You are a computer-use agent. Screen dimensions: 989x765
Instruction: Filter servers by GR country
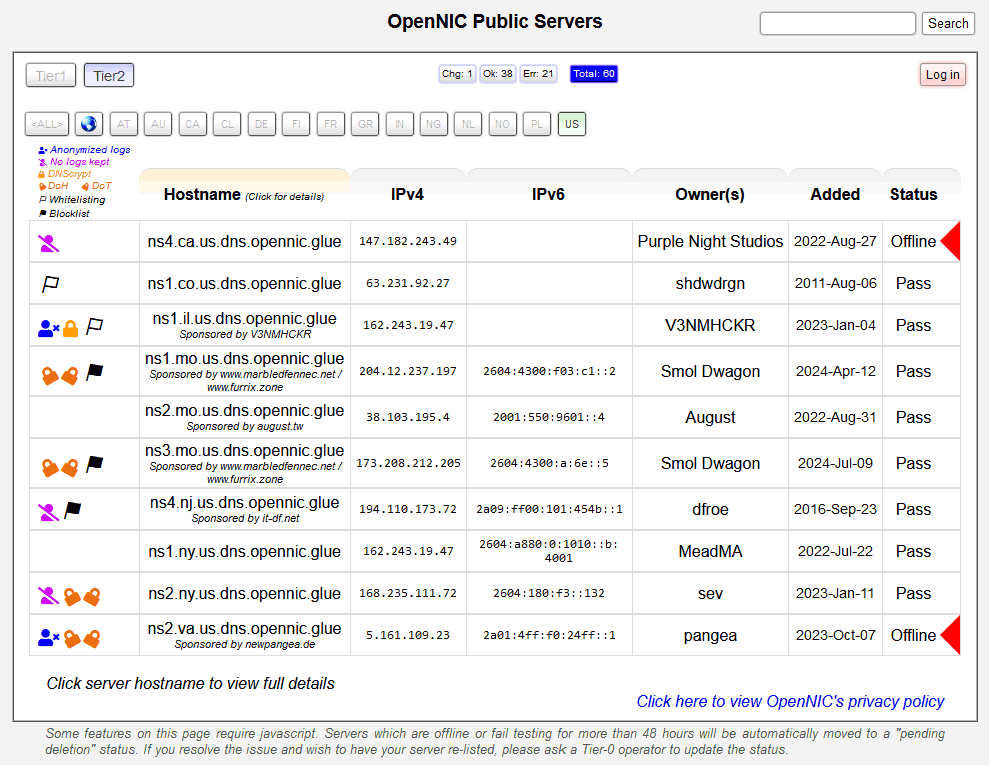[x=365, y=124]
